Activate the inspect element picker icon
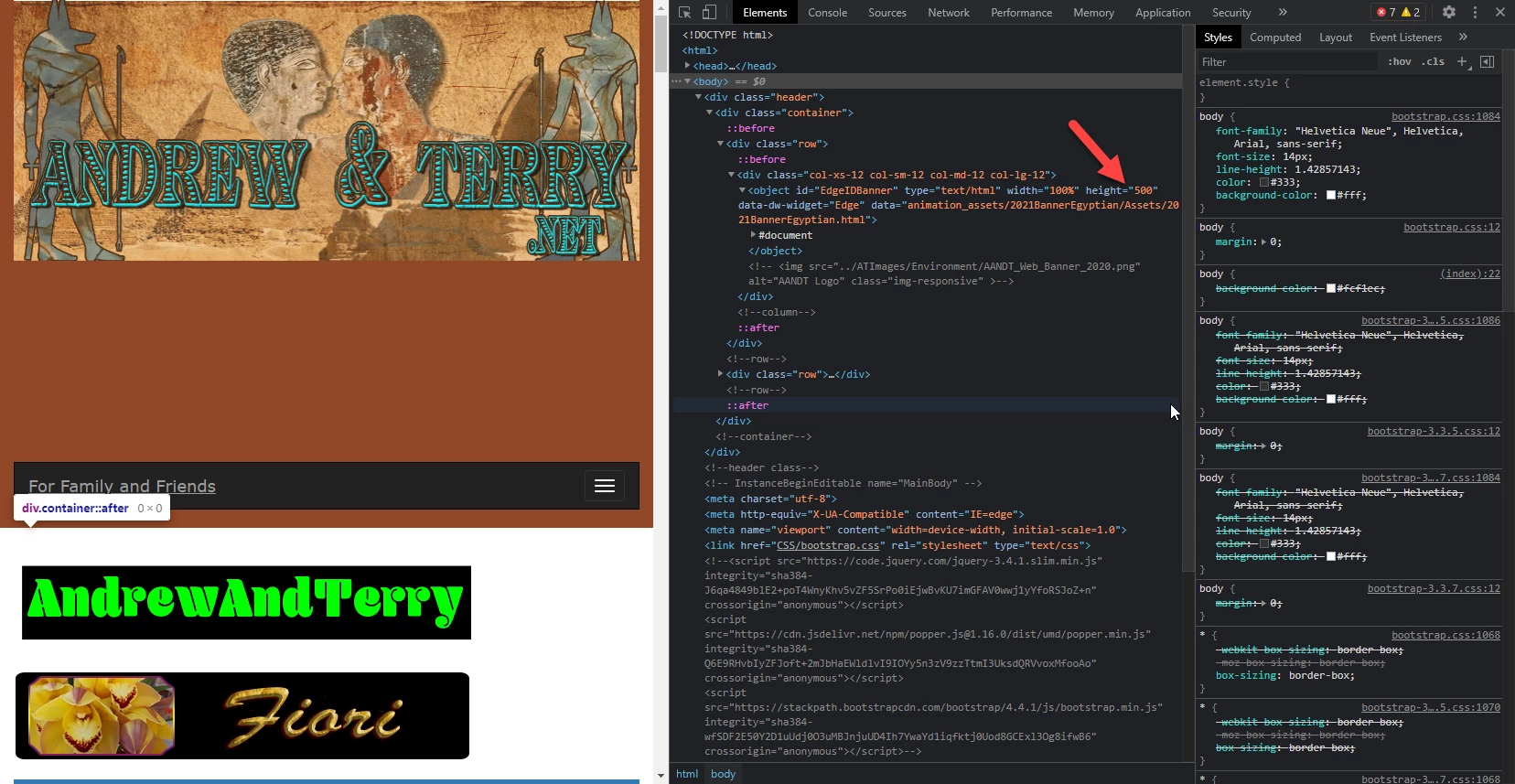 684,12
